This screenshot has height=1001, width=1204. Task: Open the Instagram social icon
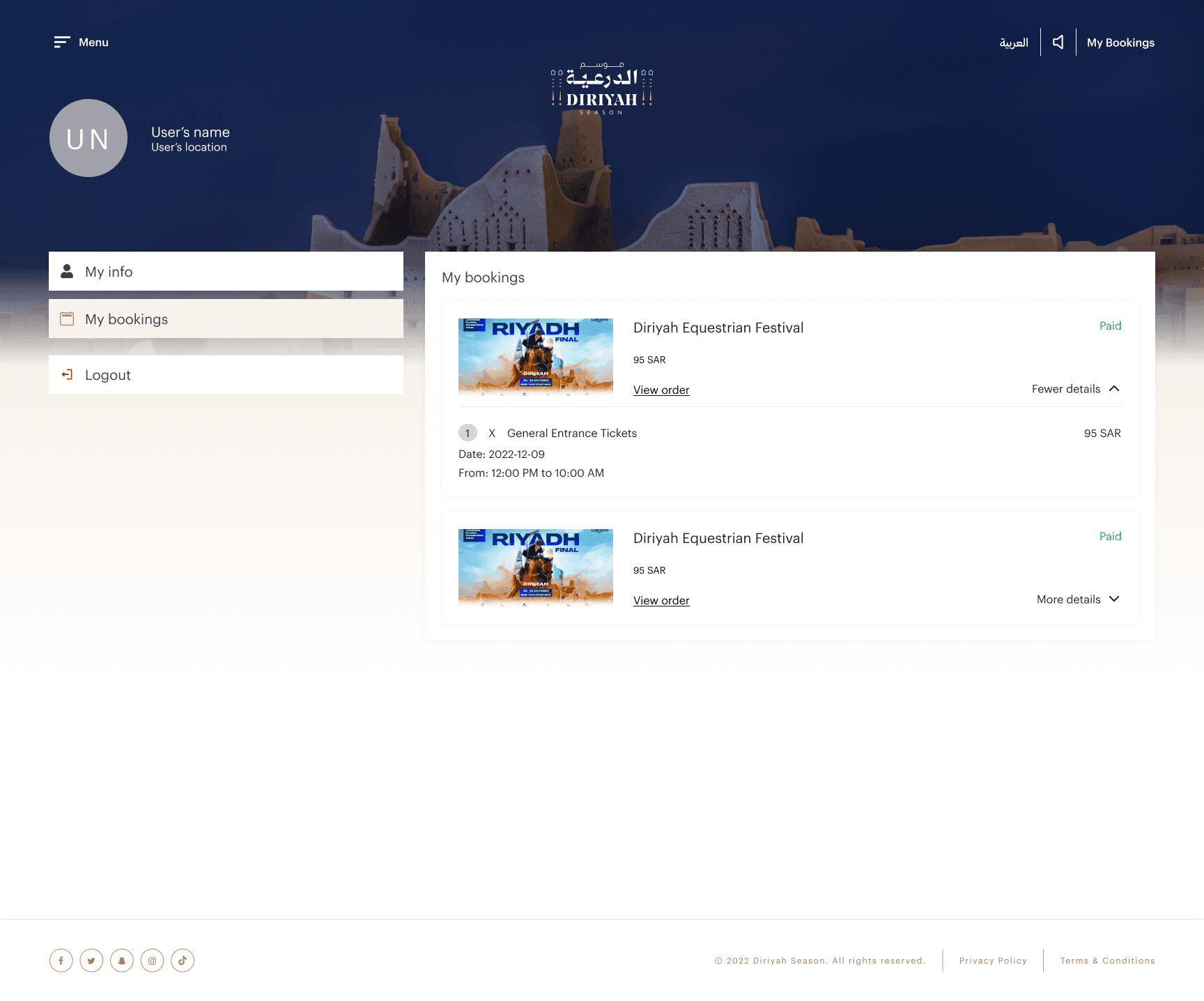152,961
